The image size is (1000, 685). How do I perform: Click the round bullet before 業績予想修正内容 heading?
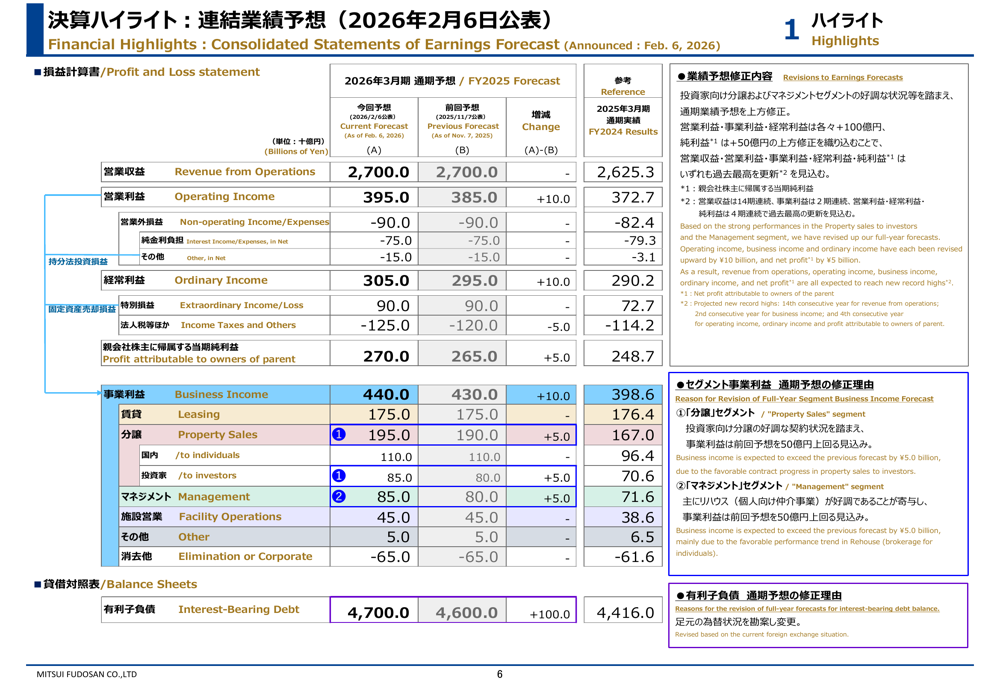point(681,77)
